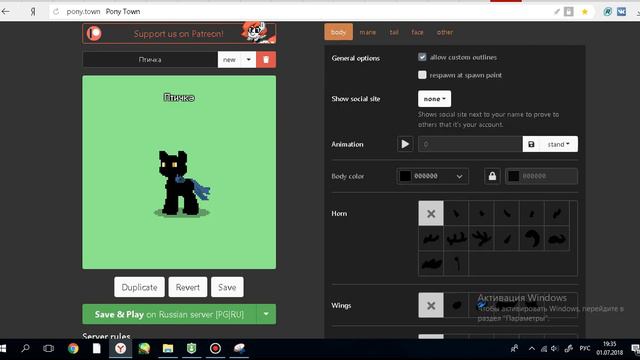The image size is (640, 360).
Task: Open the green shield taskbar app
Action: click(191, 349)
